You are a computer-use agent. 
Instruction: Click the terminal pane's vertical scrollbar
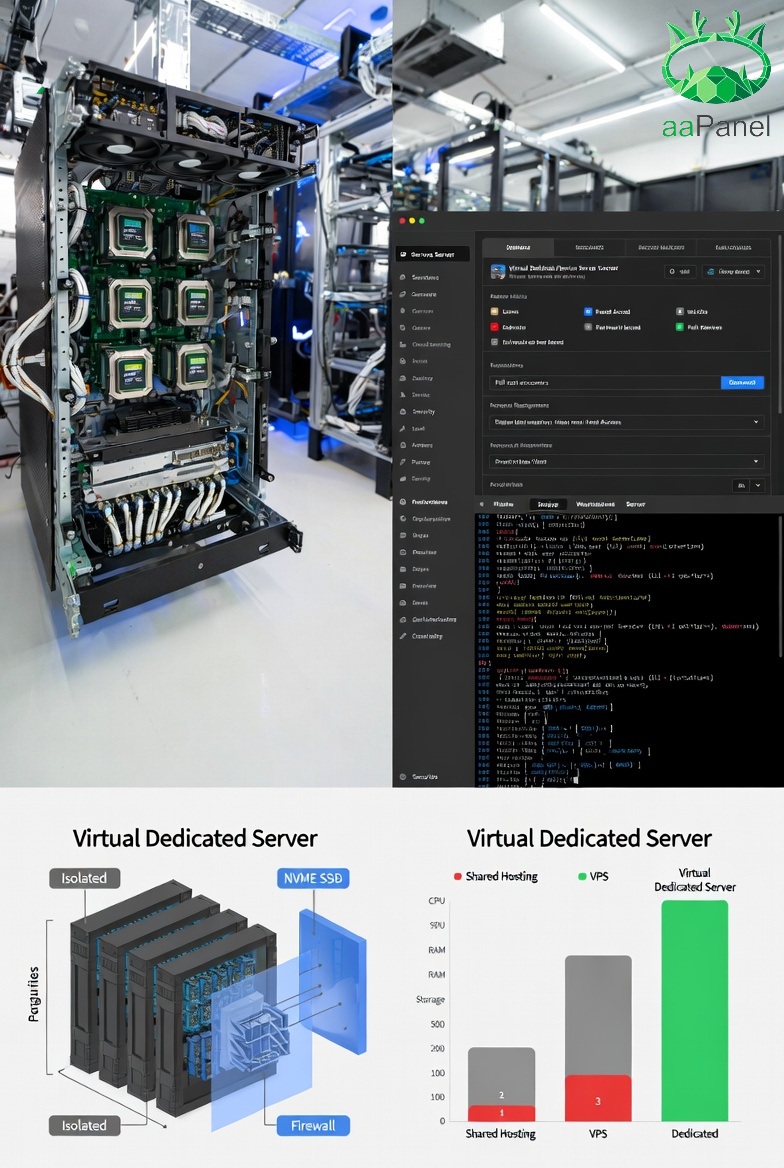(x=780, y=585)
